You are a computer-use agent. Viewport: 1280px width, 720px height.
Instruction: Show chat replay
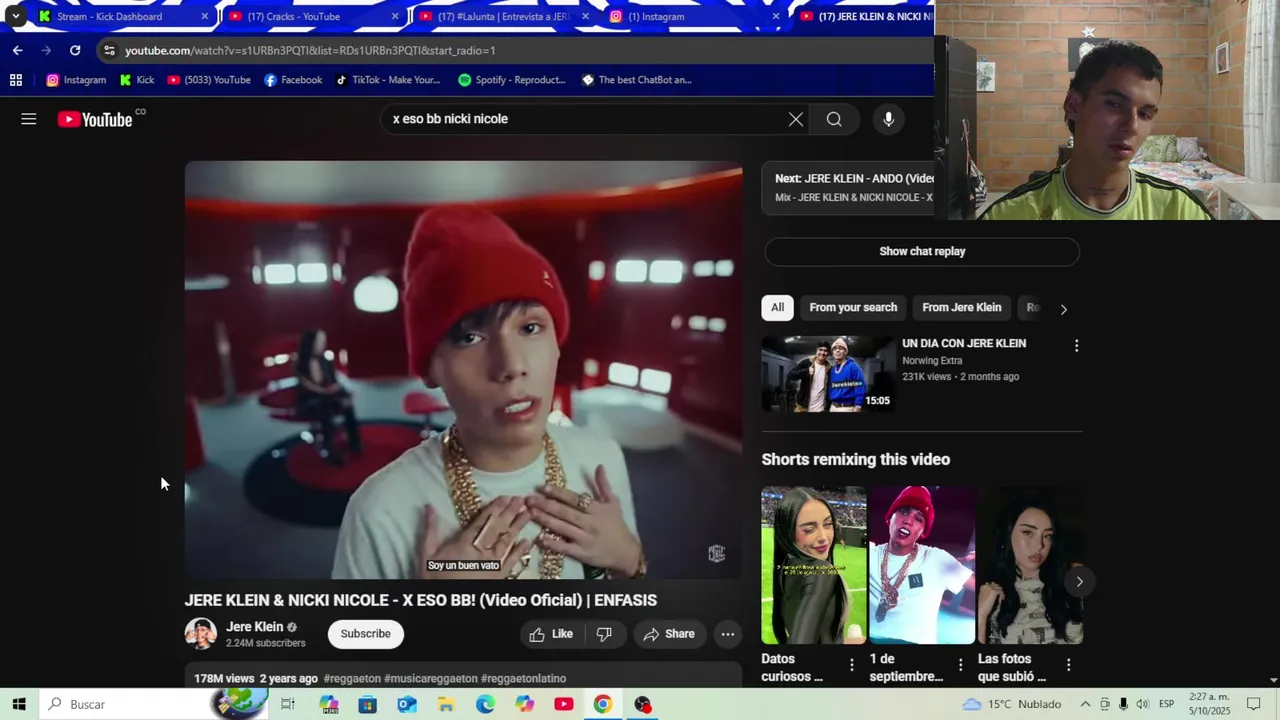tap(922, 252)
